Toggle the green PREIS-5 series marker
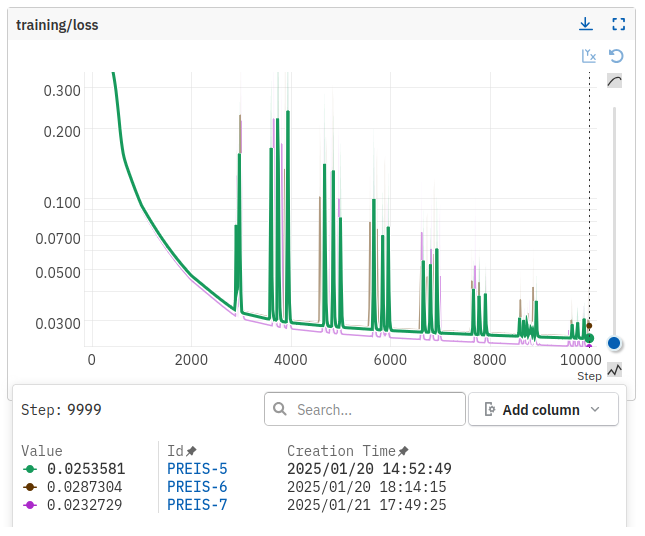This screenshot has width=645, height=536. click(x=30, y=468)
